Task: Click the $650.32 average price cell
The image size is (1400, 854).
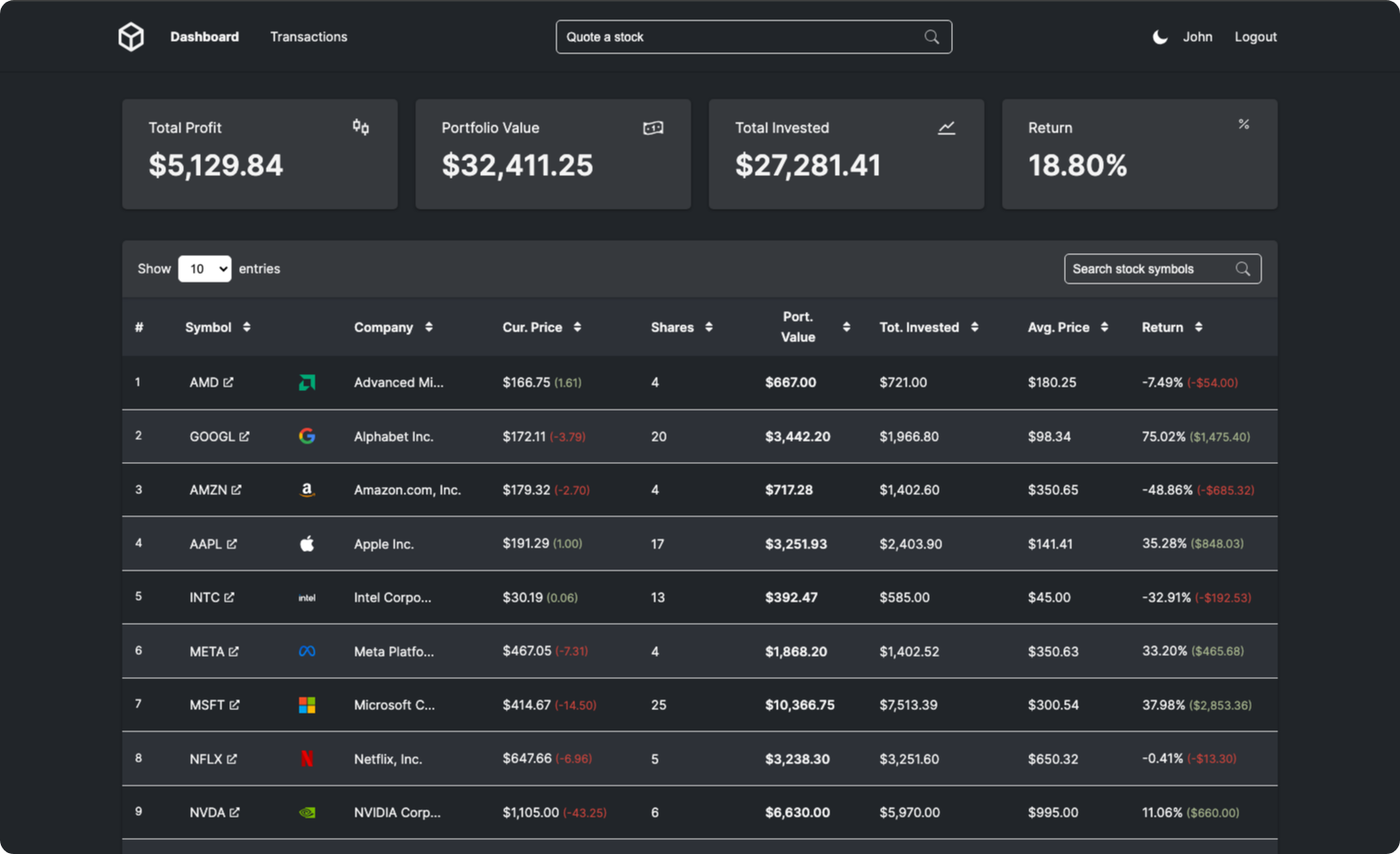Action: click(x=1052, y=759)
